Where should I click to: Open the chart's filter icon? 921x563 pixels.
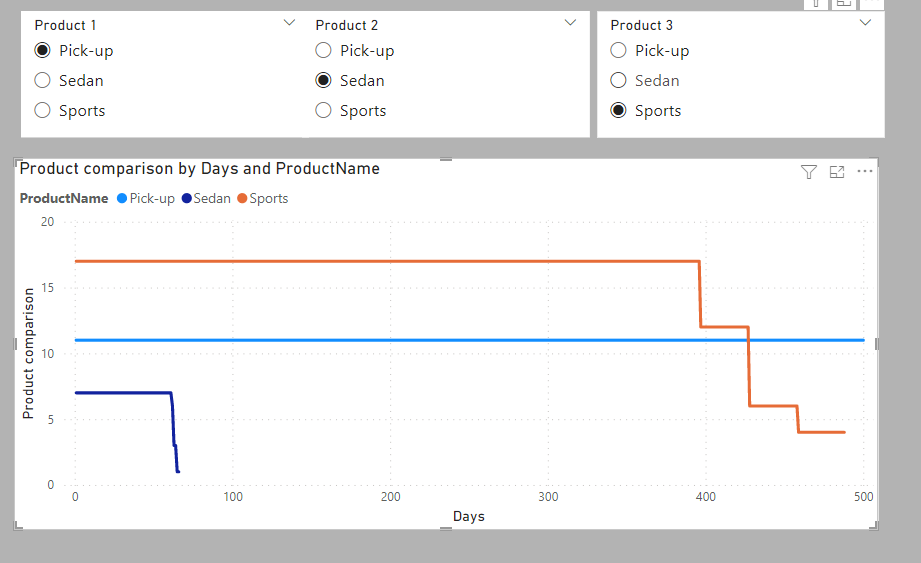(x=809, y=171)
